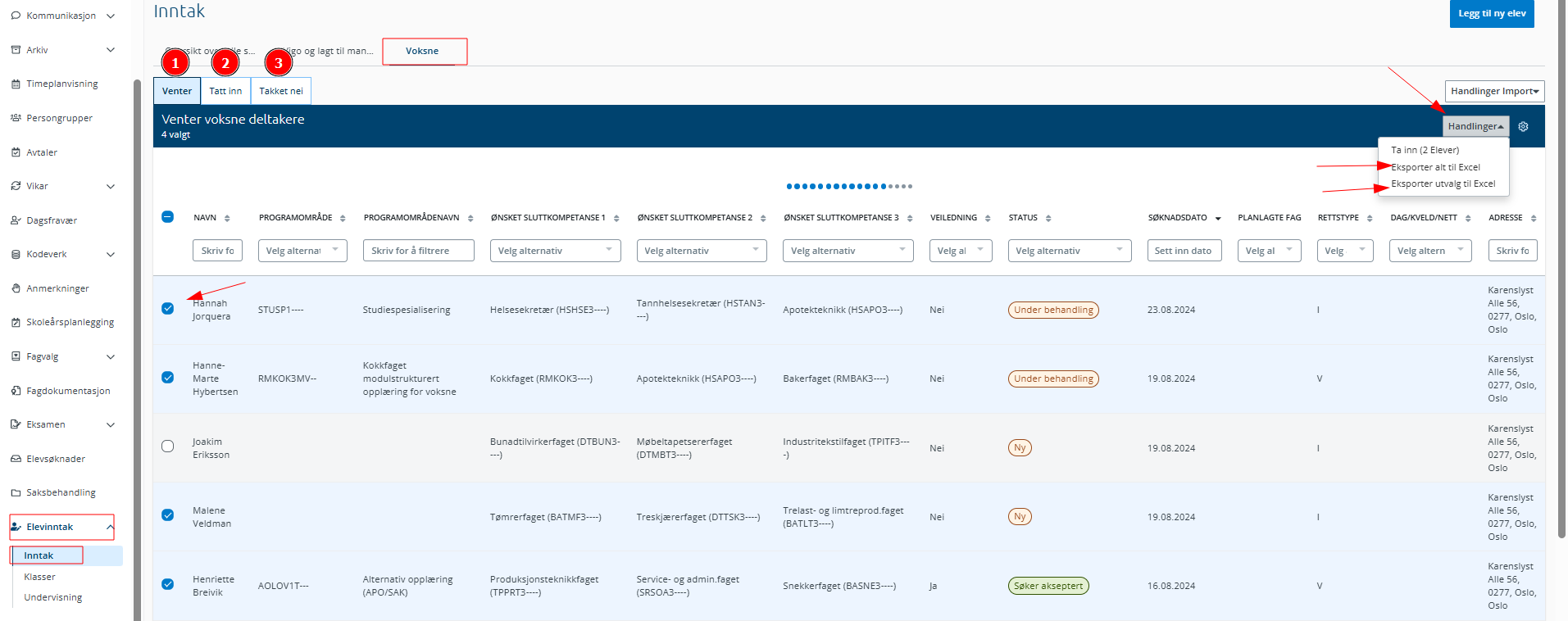Click Dagsfravær person icon
The image size is (1568, 621).
pyautogui.click(x=16, y=220)
